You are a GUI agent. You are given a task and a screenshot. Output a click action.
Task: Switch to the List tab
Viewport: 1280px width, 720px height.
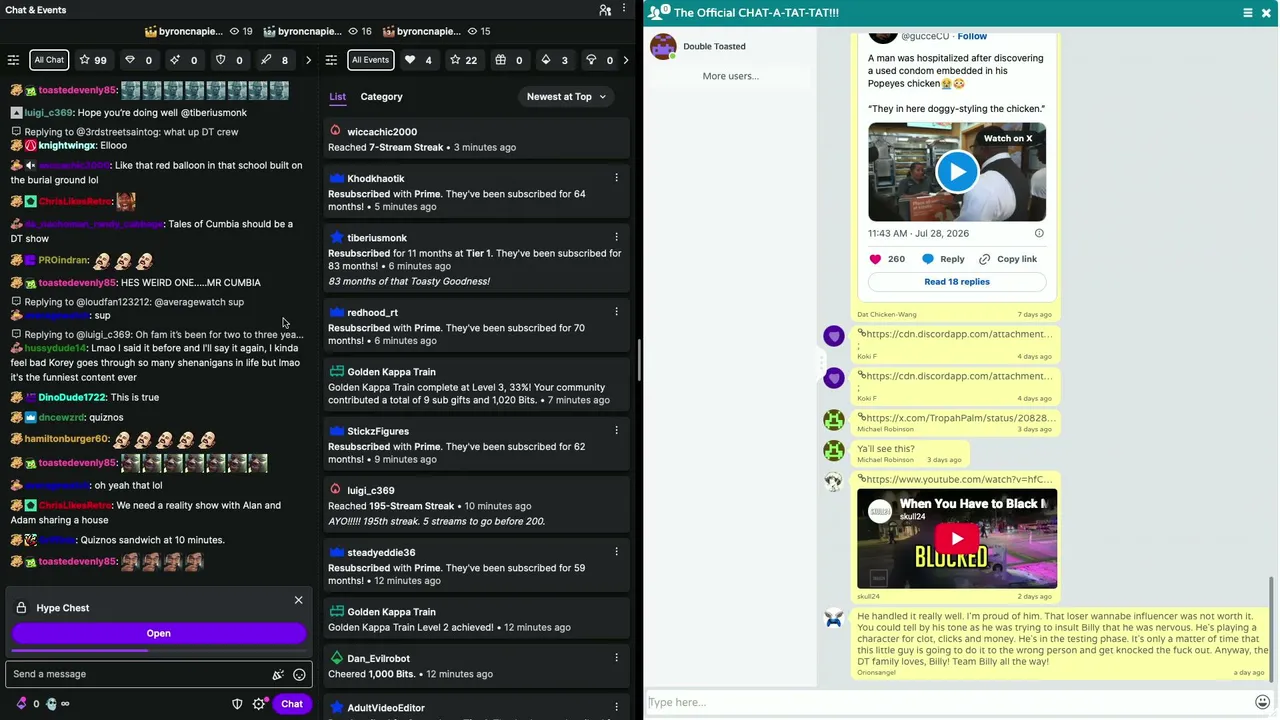338,97
